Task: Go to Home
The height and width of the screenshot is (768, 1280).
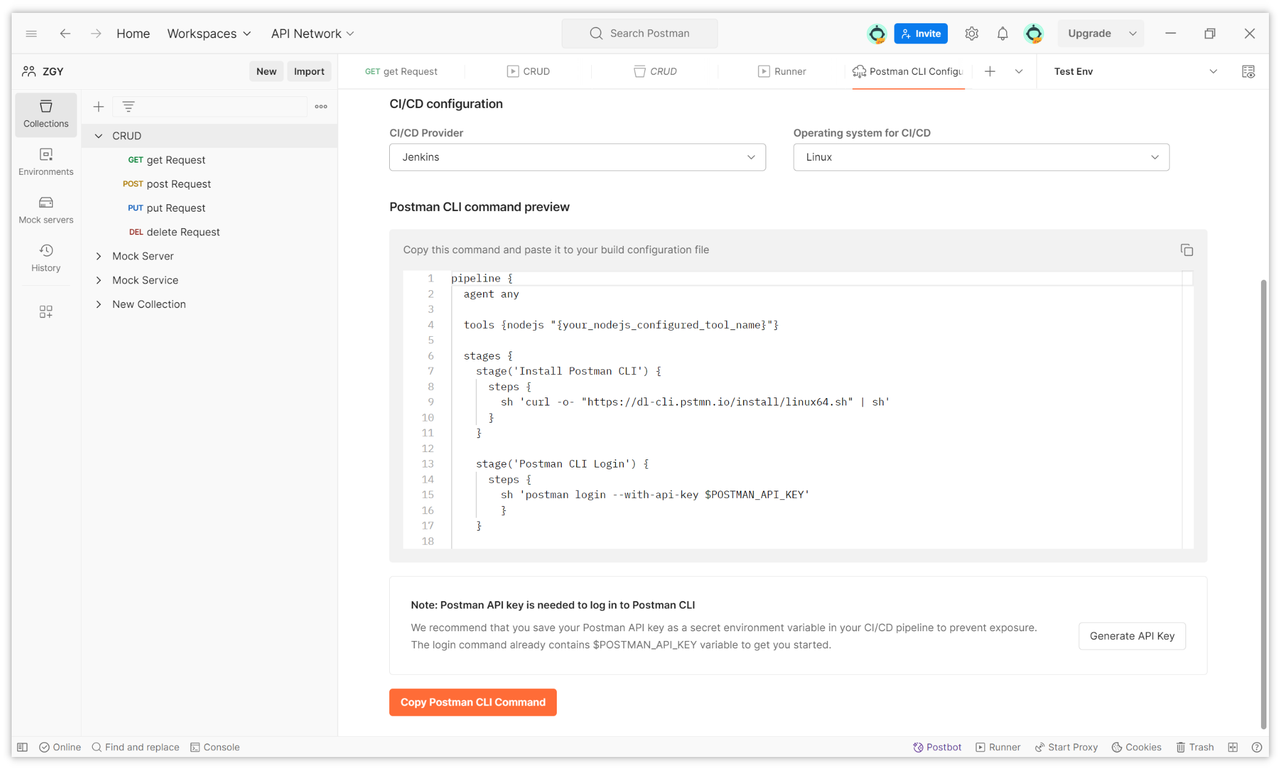Action: tap(133, 33)
